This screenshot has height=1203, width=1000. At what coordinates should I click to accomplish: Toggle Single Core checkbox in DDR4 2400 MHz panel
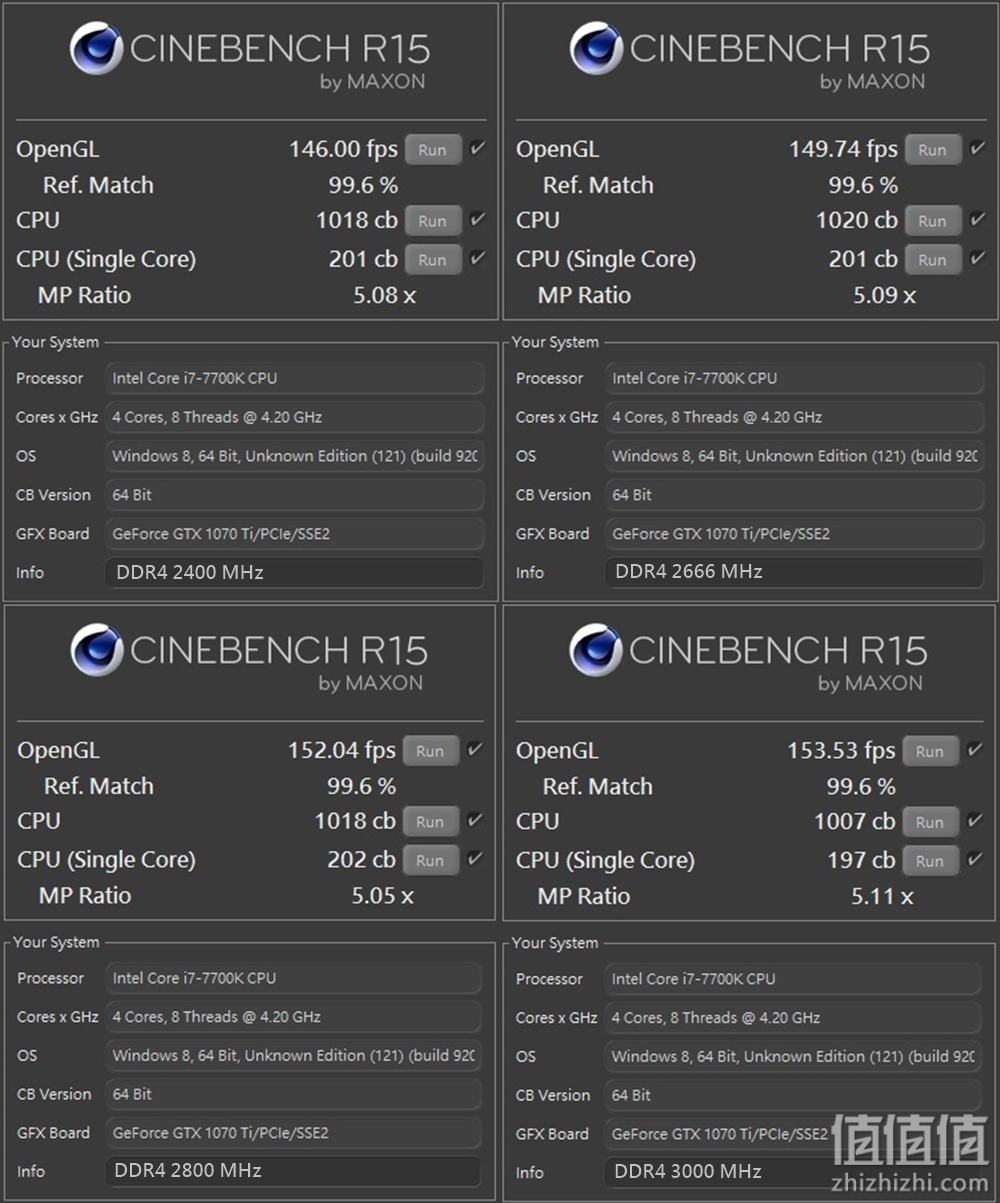[478, 258]
